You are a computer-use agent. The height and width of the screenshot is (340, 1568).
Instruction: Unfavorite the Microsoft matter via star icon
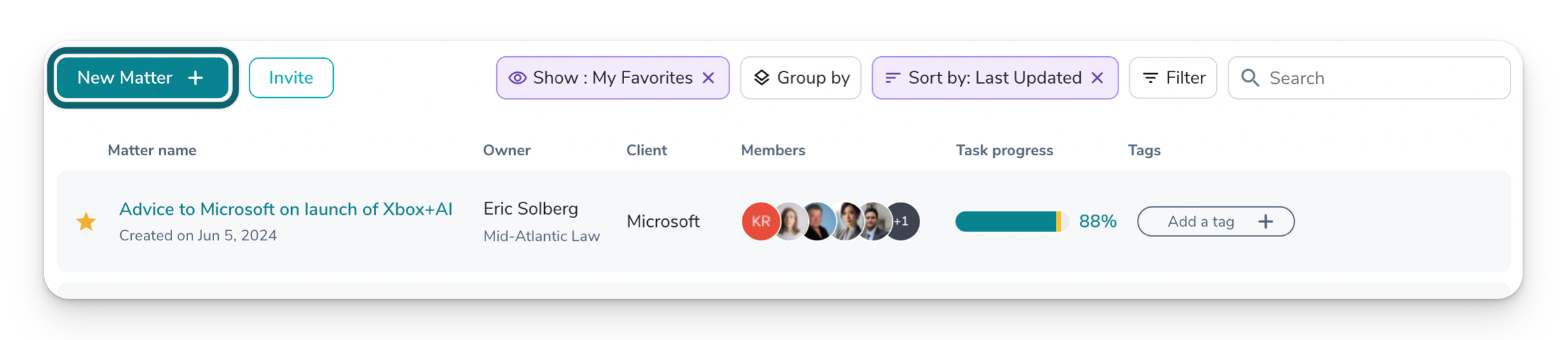pos(86,222)
